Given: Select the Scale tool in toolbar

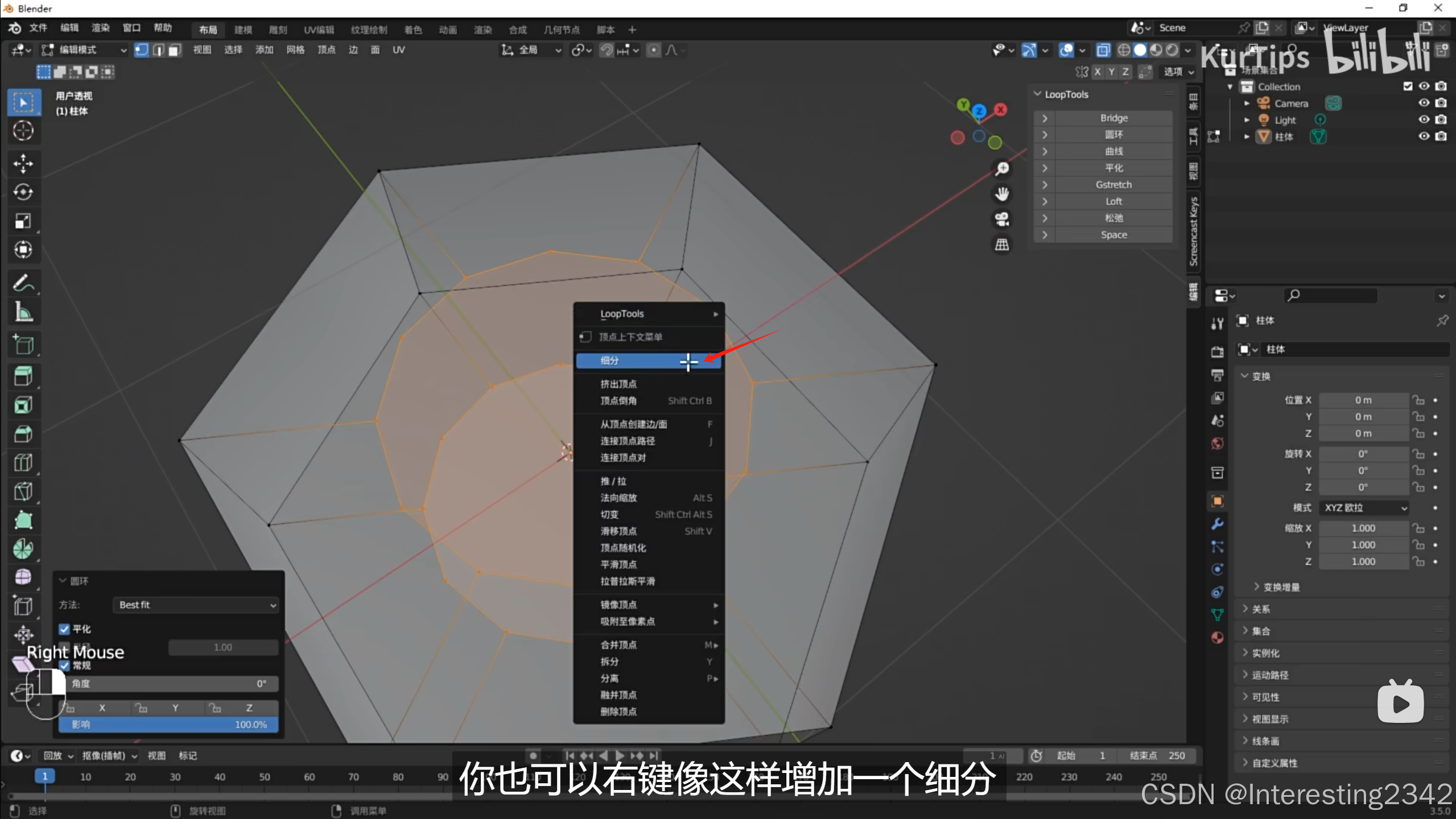Looking at the screenshot, I should point(23,221).
